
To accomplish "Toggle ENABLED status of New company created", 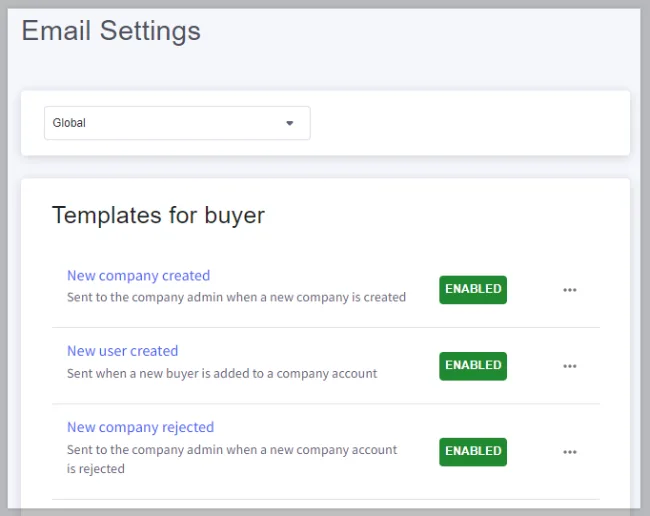I will pos(473,290).
